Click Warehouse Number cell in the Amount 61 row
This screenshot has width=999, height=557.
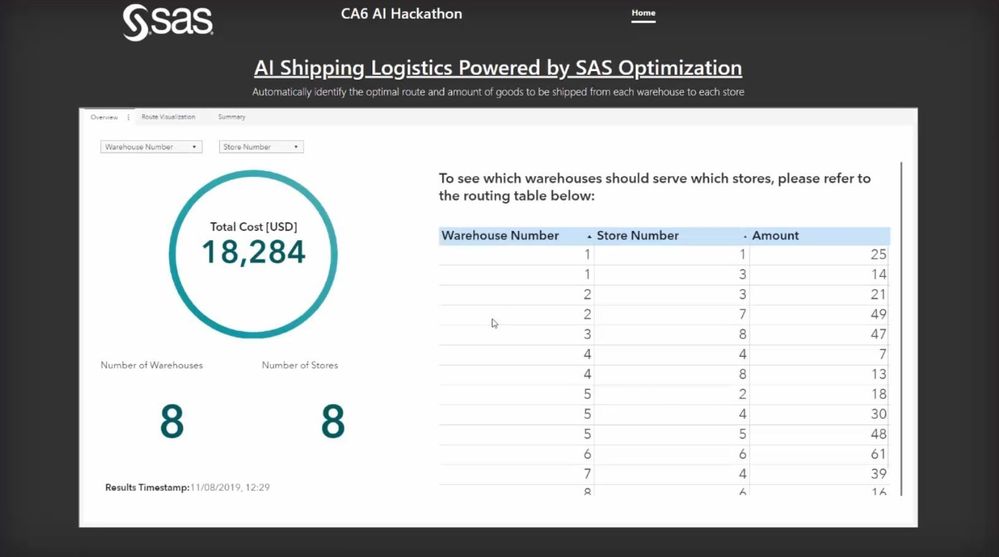[x=516, y=454]
